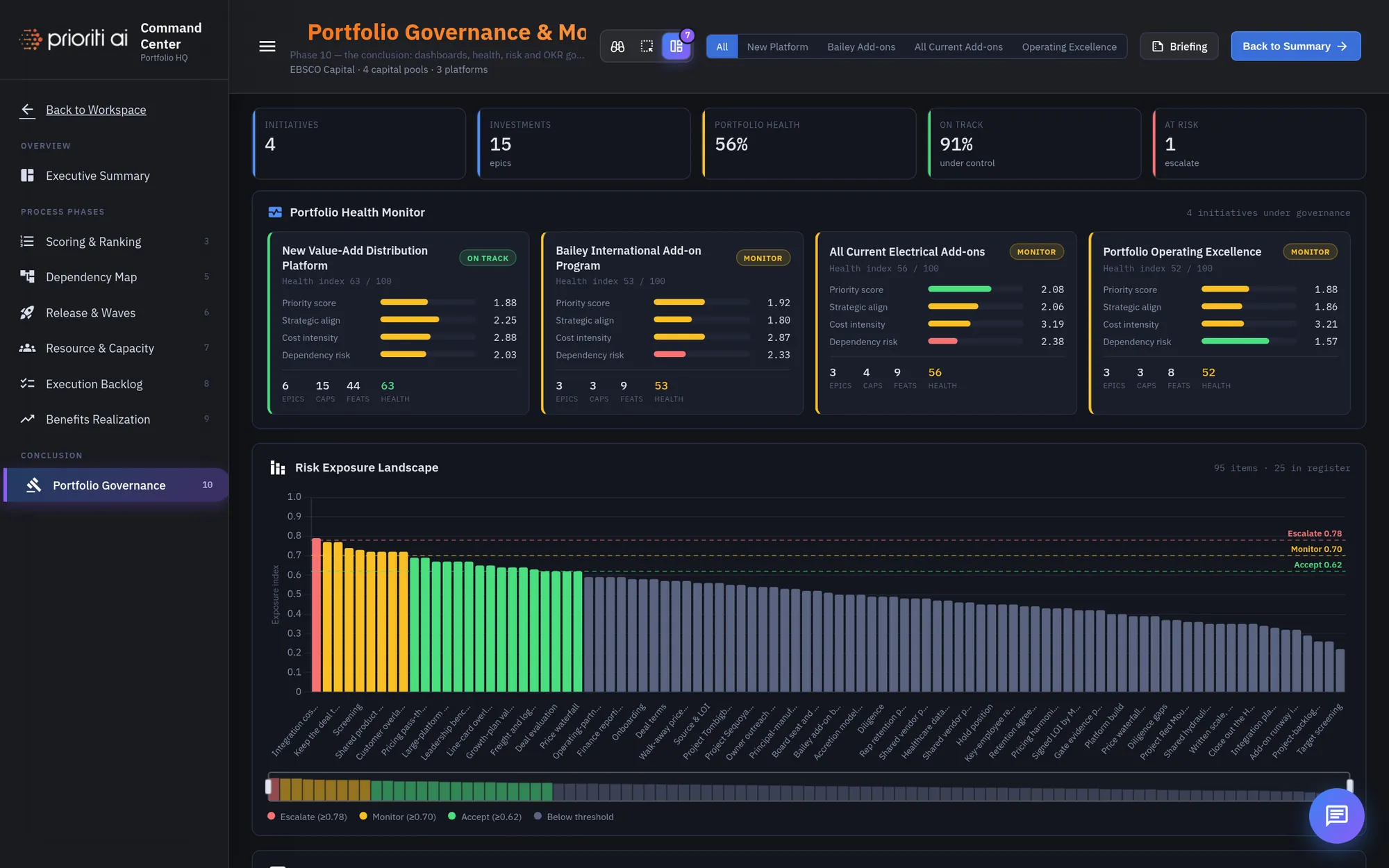The image size is (1389, 868).
Task: Click the Executive Summary dashboard icon
Action: (x=28, y=176)
